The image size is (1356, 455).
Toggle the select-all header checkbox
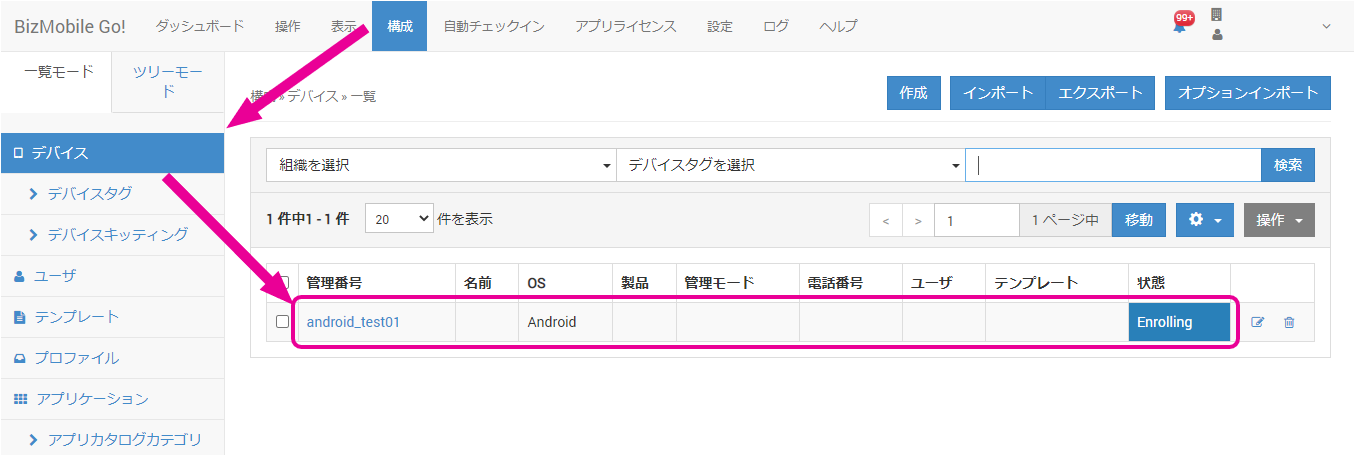pos(282,282)
